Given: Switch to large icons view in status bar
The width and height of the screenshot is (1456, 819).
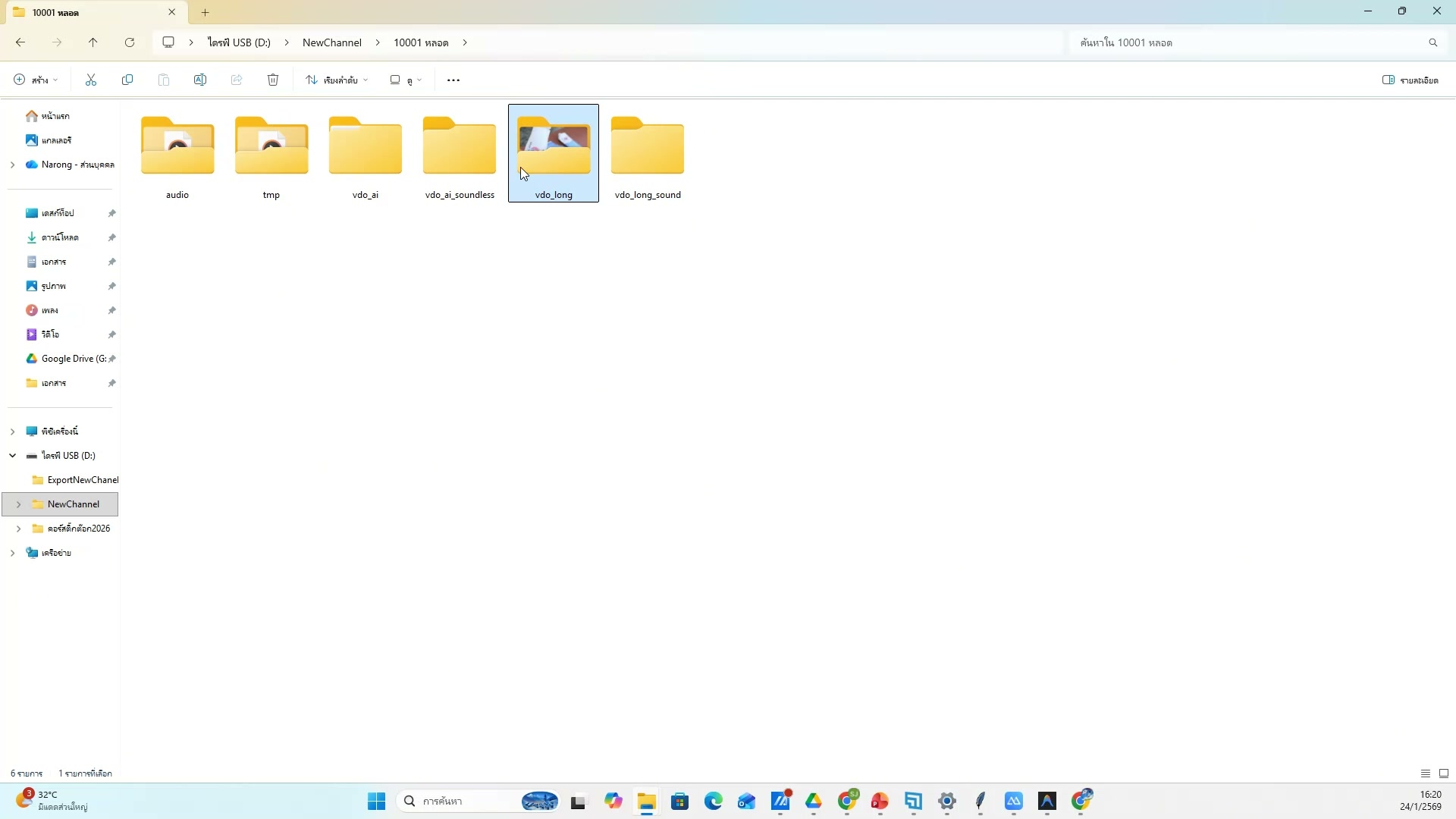Looking at the screenshot, I should [1444, 773].
